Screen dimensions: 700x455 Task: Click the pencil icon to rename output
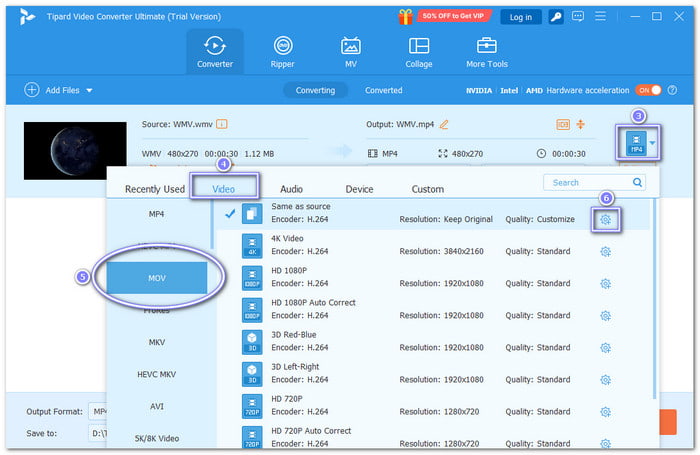444,124
